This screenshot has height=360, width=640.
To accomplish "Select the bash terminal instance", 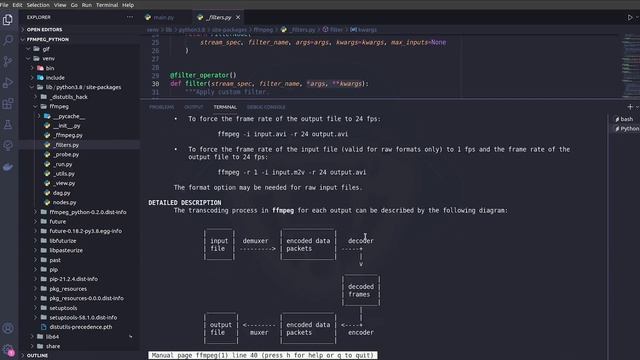I will click(624, 119).
